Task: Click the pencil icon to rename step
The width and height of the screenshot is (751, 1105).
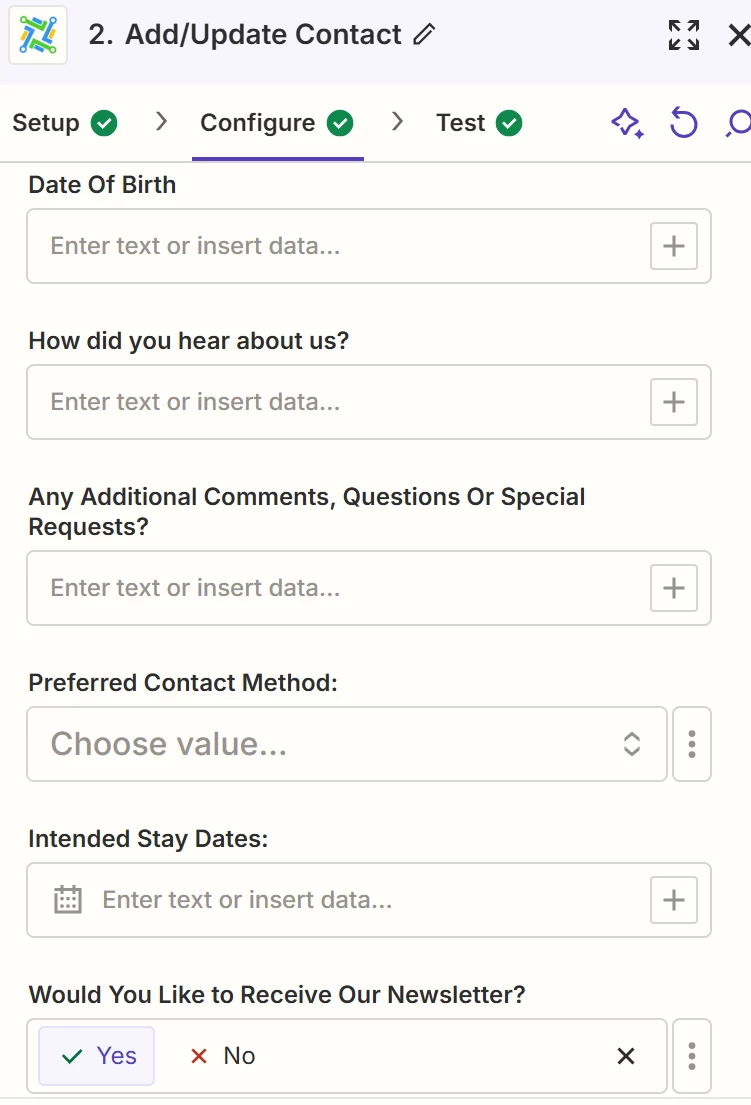Action: [x=424, y=35]
